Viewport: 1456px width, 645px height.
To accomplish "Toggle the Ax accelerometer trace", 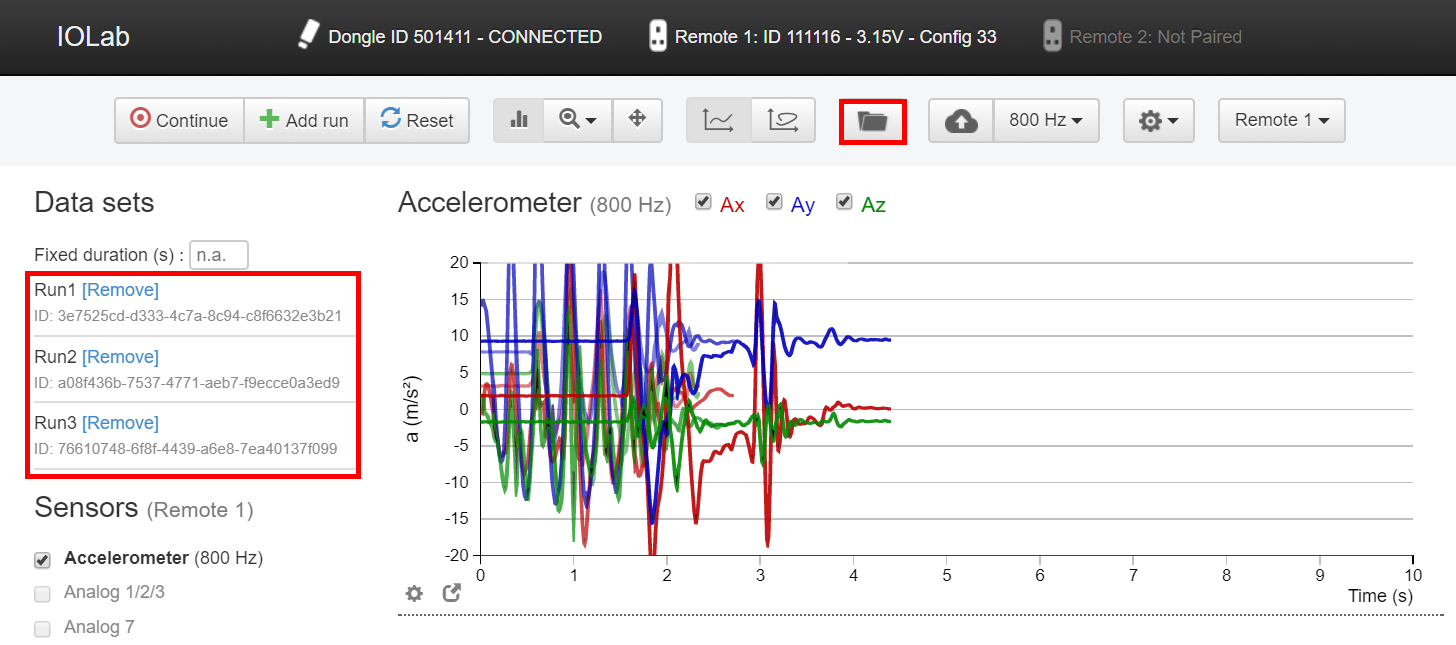I will (x=703, y=202).
